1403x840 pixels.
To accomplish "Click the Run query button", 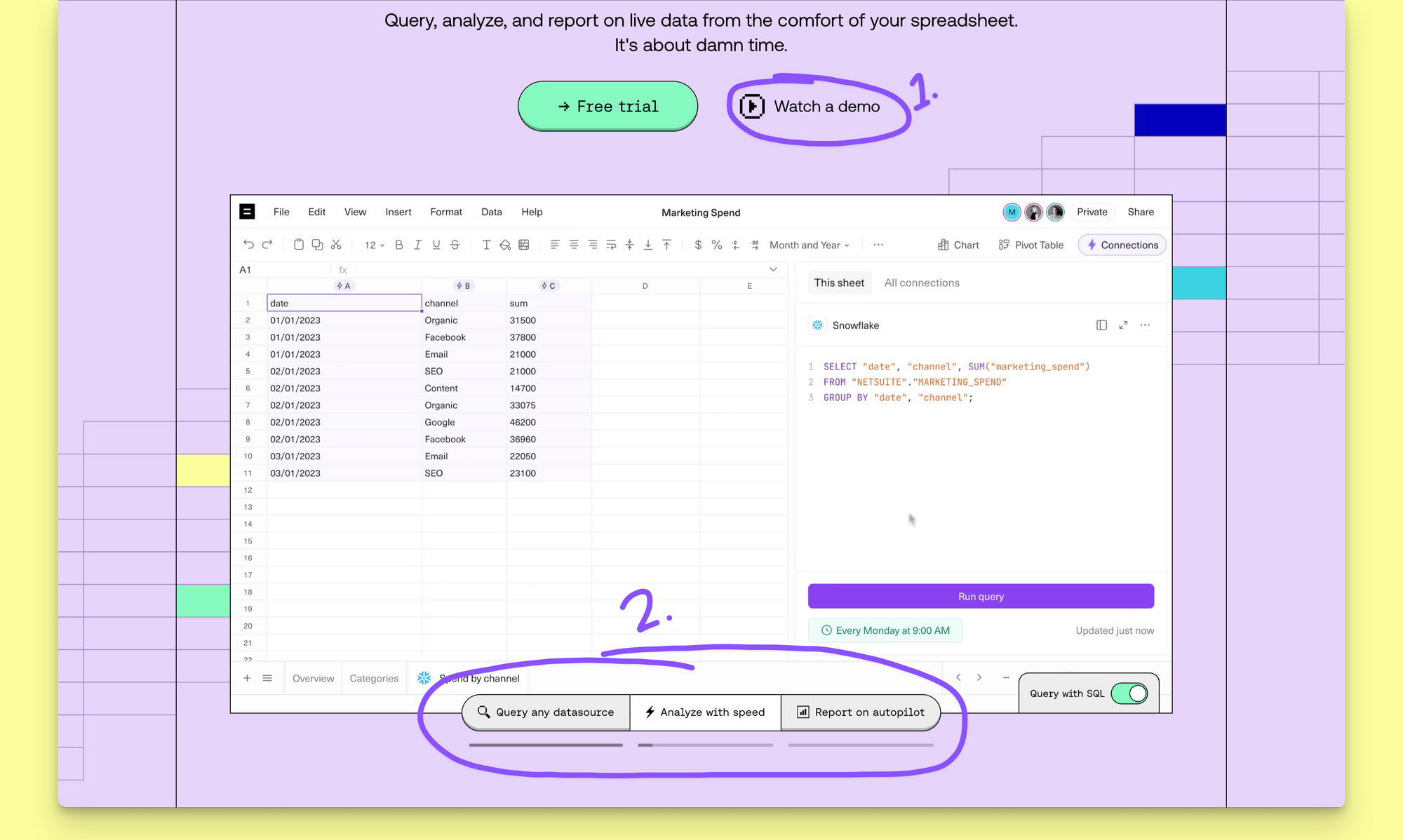I will pyautogui.click(x=981, y=596).
